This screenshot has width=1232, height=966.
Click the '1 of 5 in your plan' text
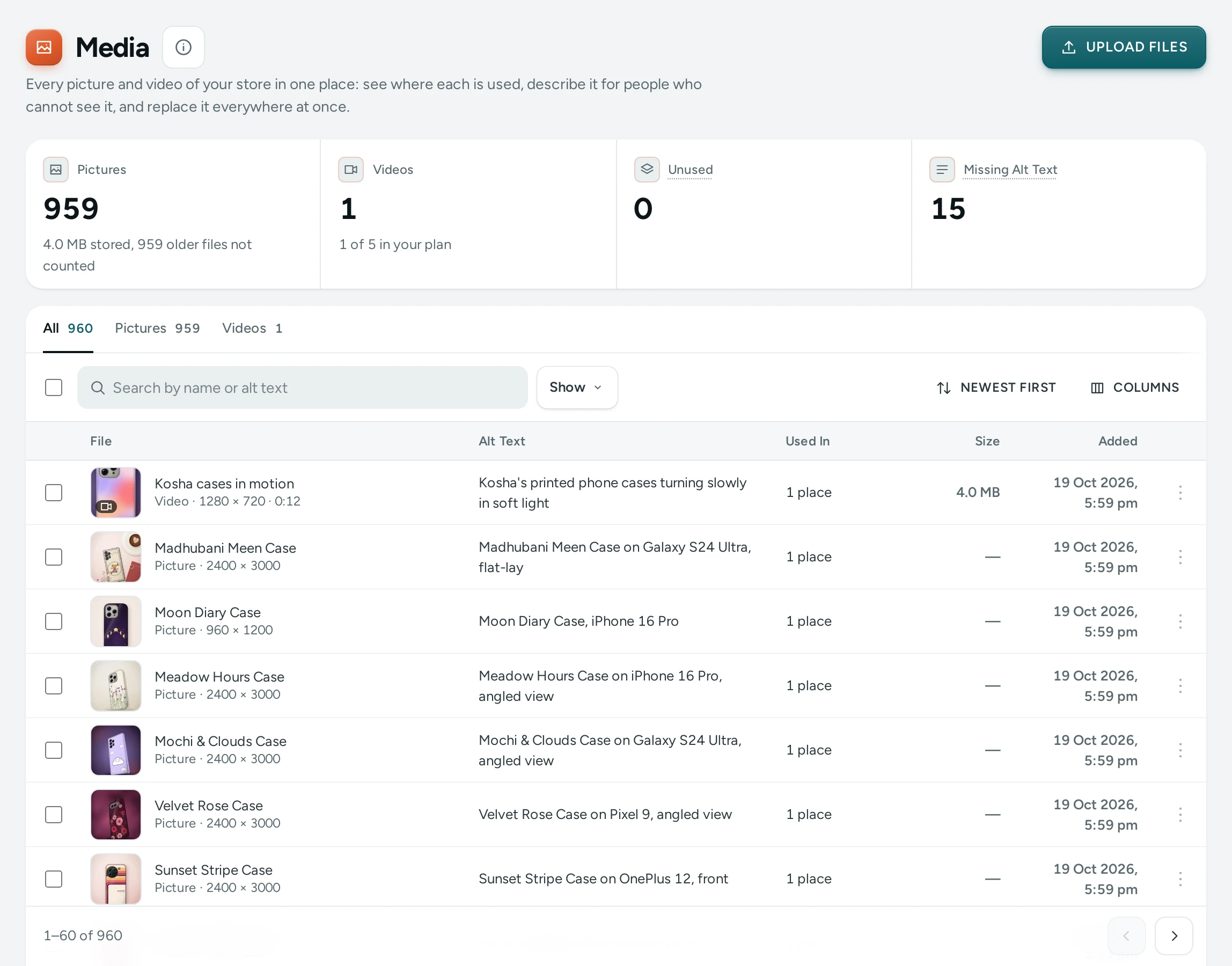coord(395,245)
